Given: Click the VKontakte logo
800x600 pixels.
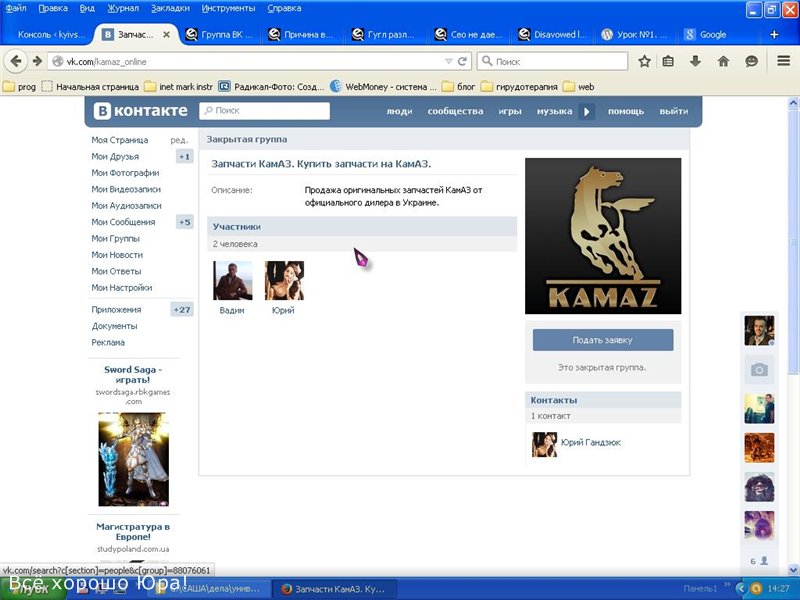Looking at the screenshot, I should pyautogui.click(x=140, y=111).
